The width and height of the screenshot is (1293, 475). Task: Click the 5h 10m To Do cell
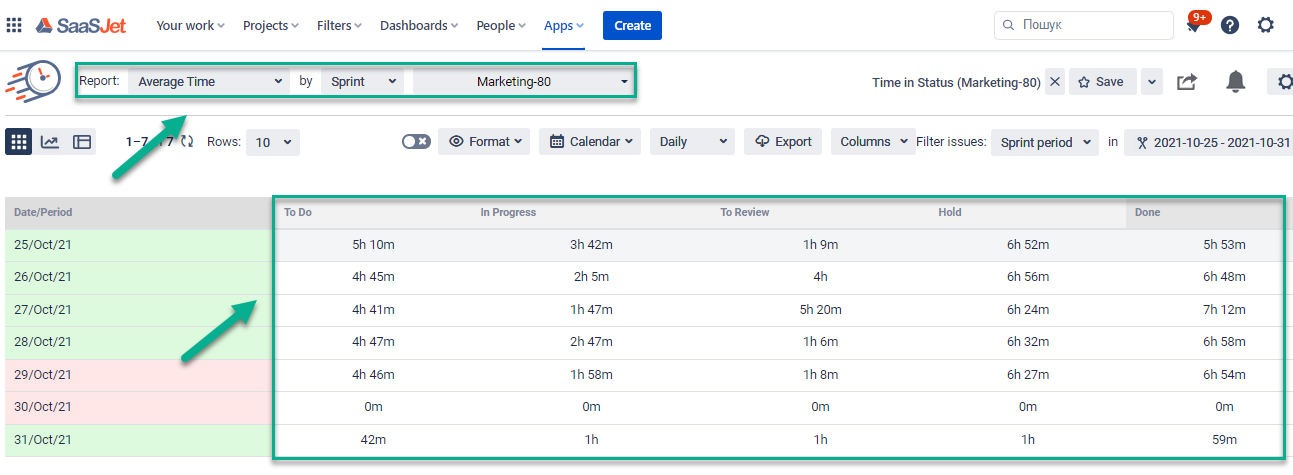373,245
